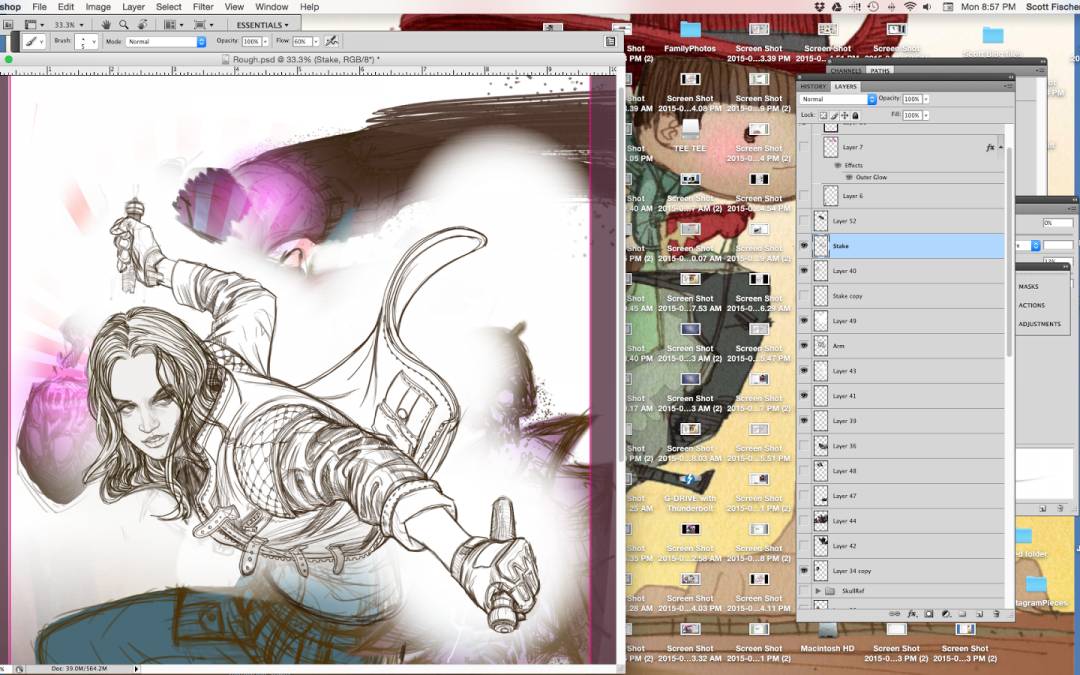Screen dimensions: 1080x675
Task: Click the brush Opacity value field
Action: [250, 42]
